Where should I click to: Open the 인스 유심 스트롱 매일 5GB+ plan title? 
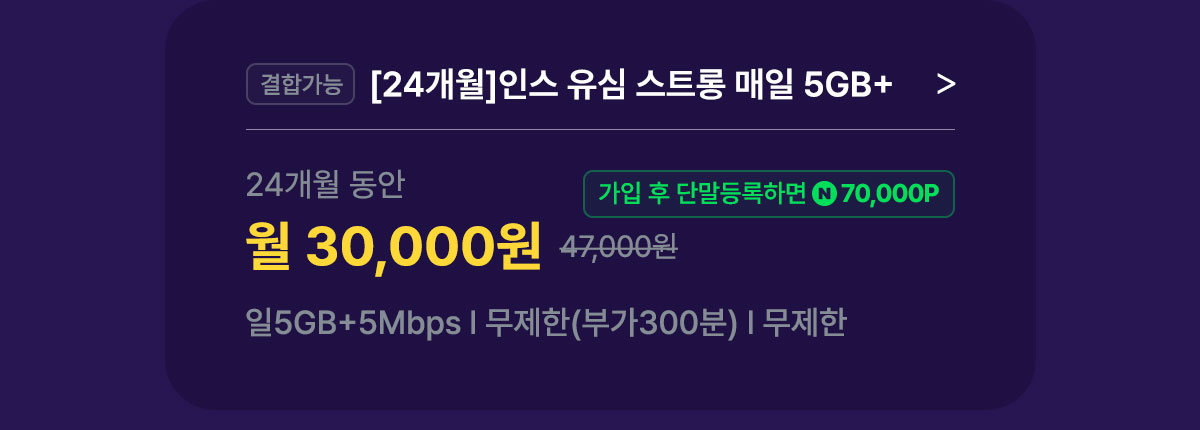pyautogui.click(x=630, y=86)
